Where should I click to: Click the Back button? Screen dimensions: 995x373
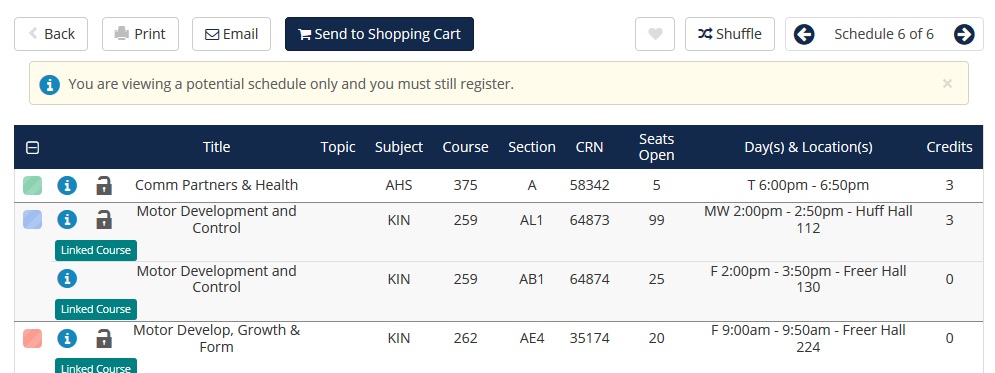click(x=51, y=34)
